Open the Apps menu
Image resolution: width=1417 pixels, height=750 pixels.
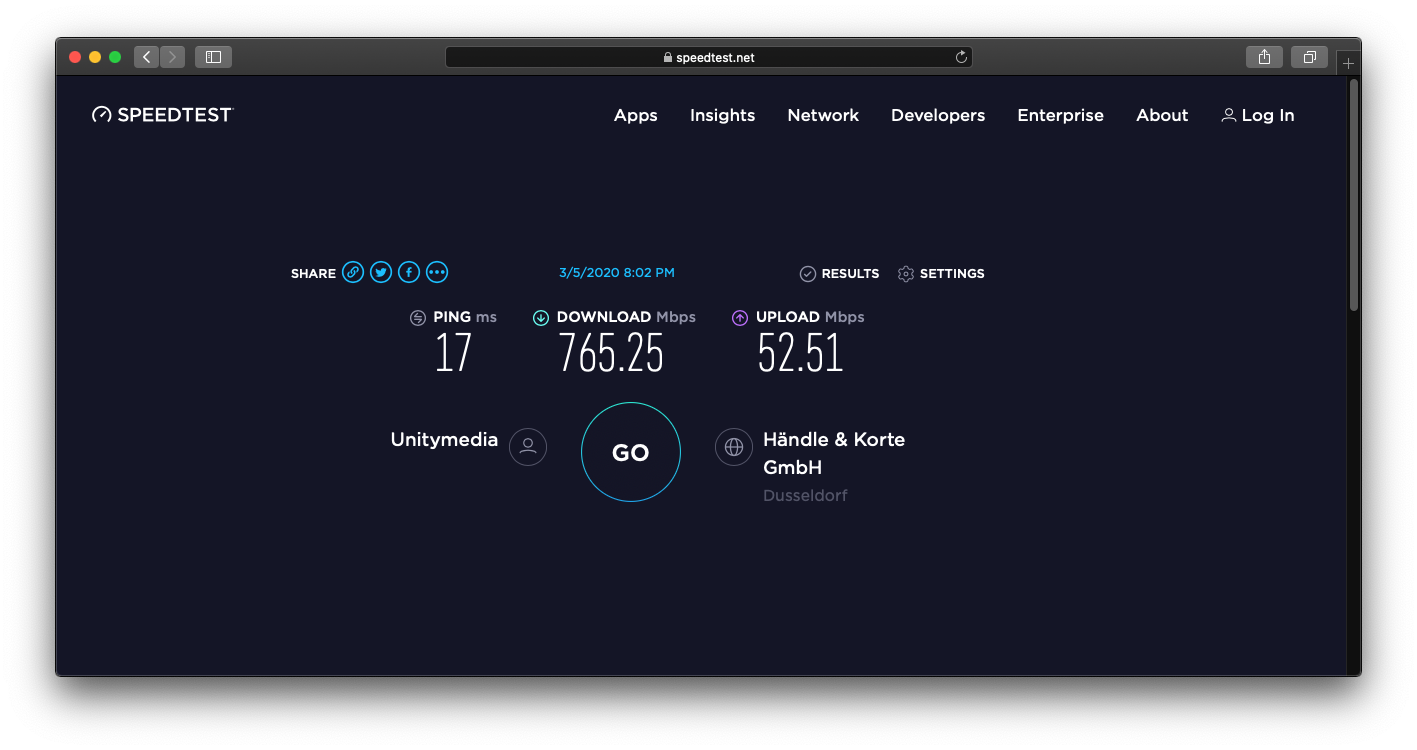coord(636,115)
